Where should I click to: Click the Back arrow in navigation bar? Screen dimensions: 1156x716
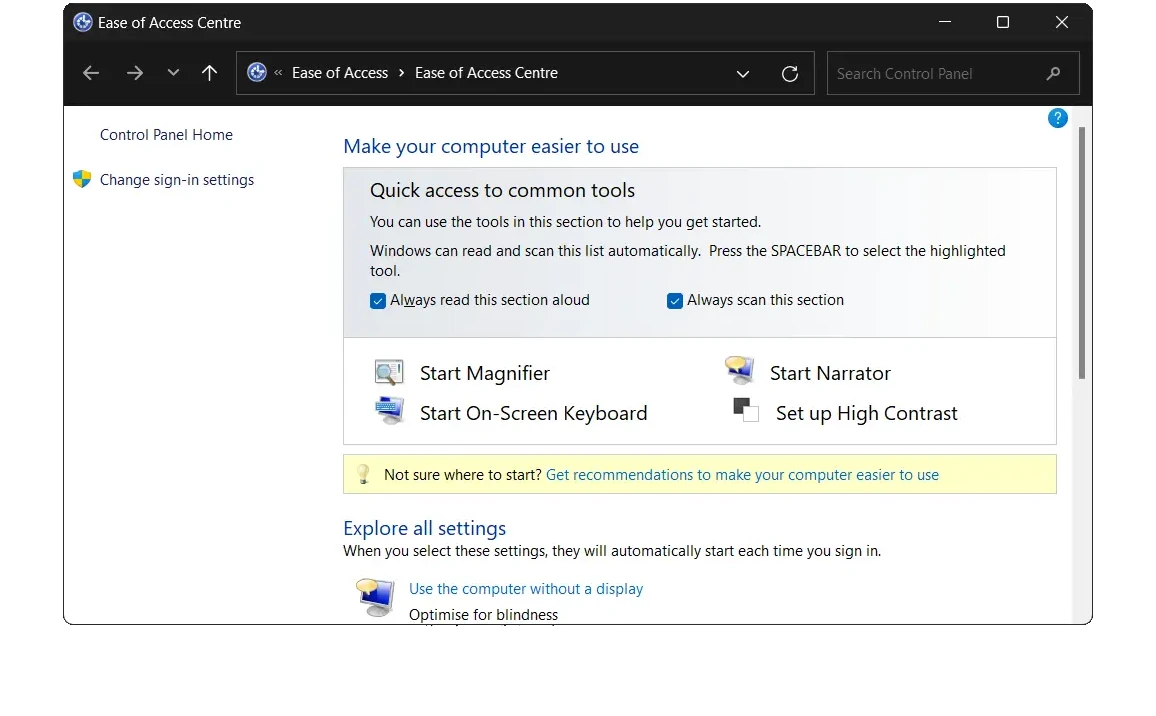tap(91, 73)
